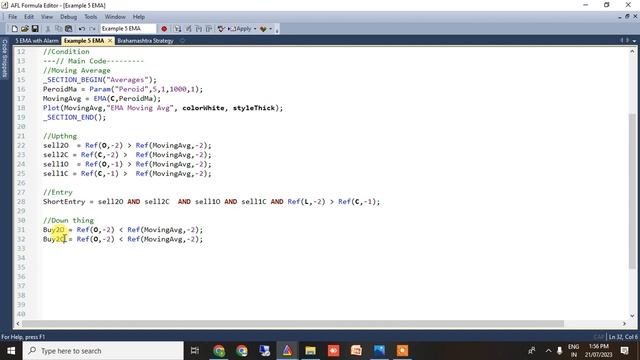Screen dimensions: 640x360
Task: Open the Edit menu
Action: coord(29,17)
